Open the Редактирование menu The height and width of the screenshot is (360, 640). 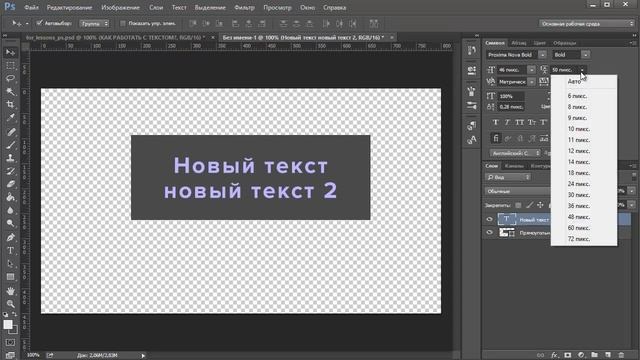point(69,7)
